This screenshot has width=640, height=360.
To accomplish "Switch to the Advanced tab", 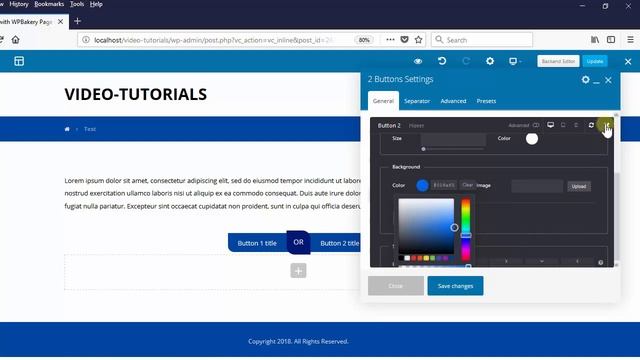I will pyautogui.click(x=453, y=101).
